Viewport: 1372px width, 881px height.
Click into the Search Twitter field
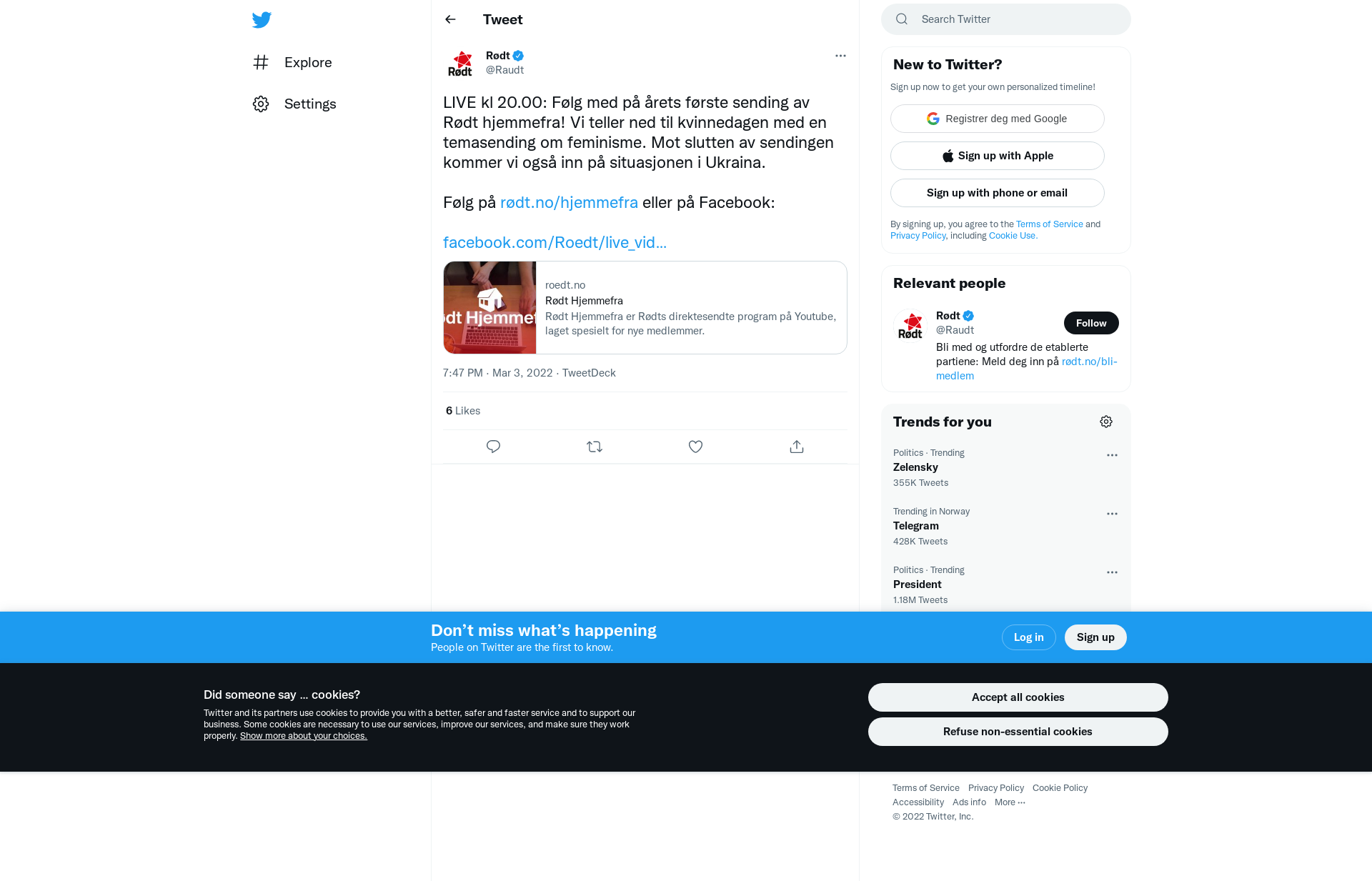point(1006,19)
